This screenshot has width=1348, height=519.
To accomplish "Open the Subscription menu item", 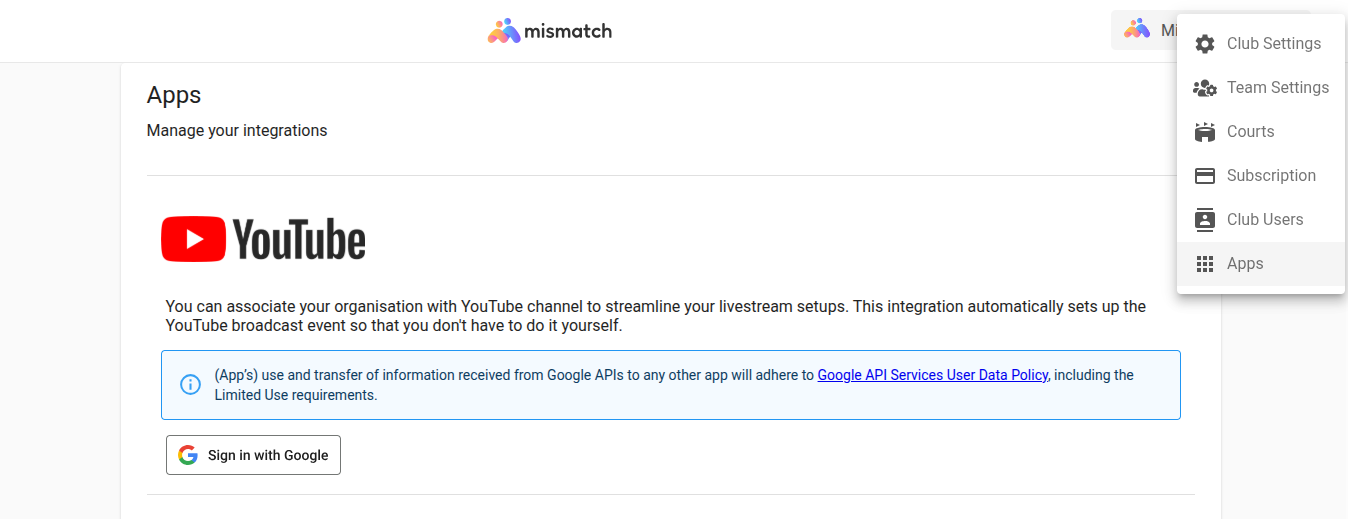I will 1270,176.
